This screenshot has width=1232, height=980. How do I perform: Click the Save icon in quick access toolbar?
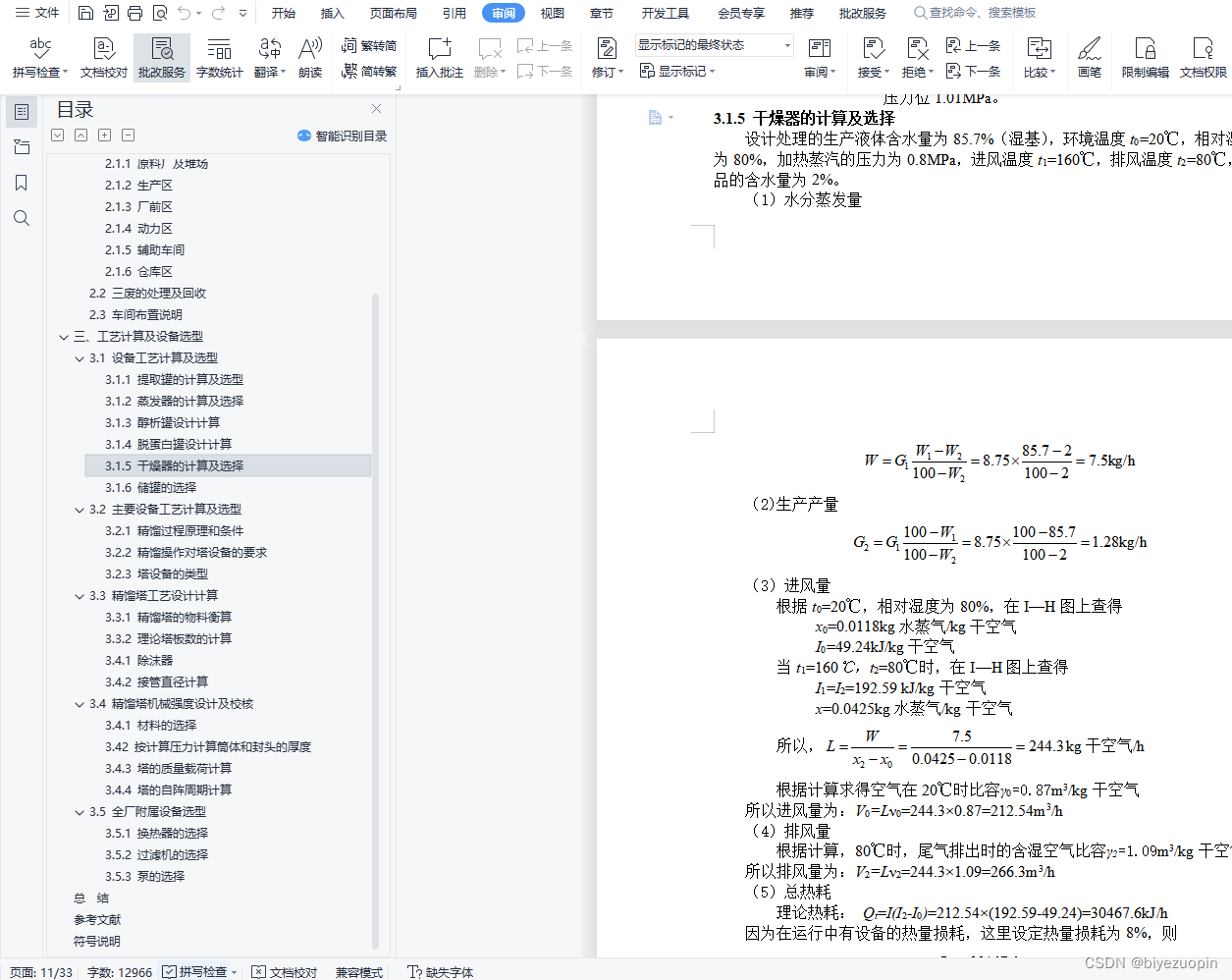pyautogui.click(x=85, y=13)
